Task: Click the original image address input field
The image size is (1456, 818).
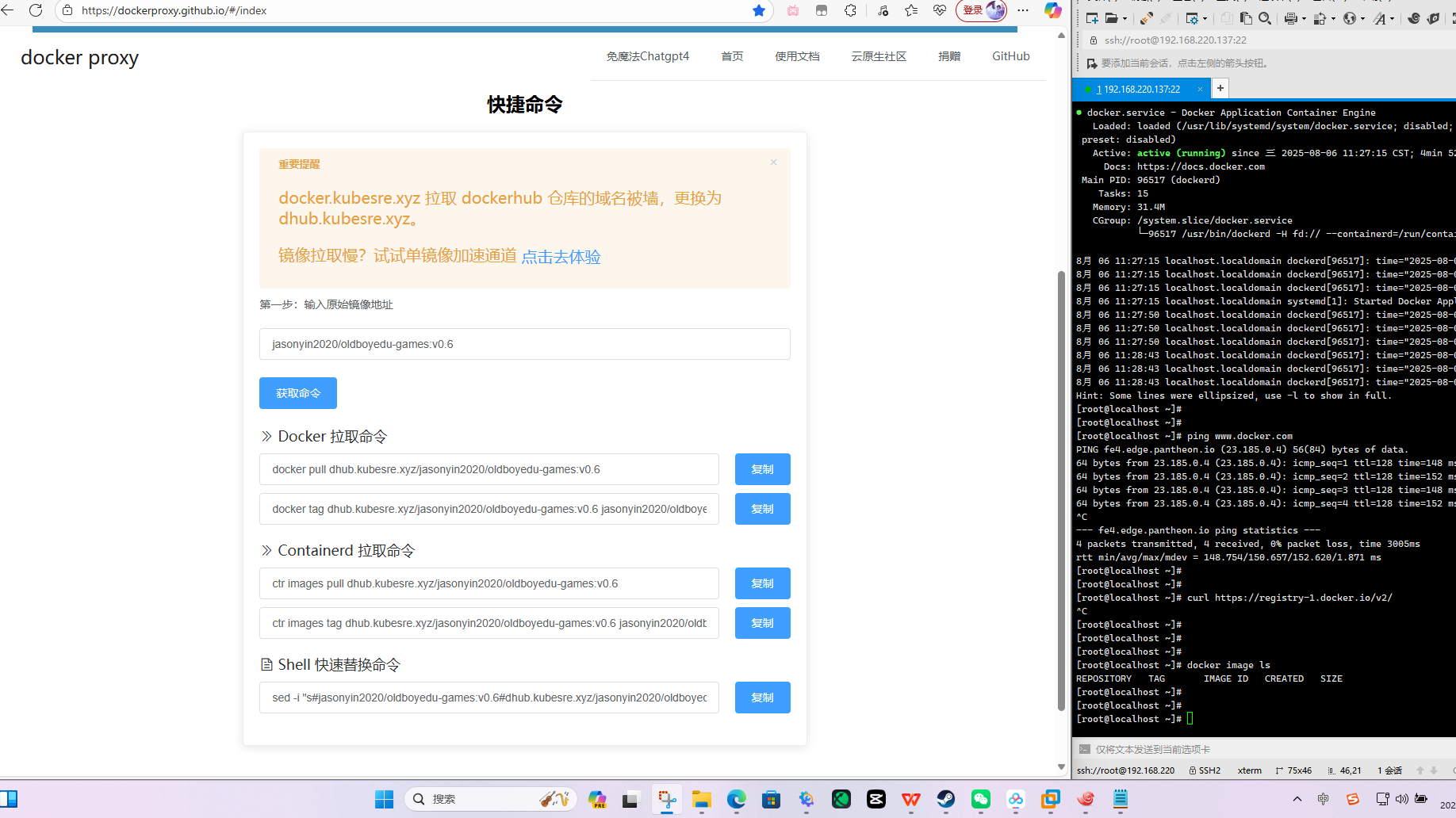Action: [x=525, y=344]
